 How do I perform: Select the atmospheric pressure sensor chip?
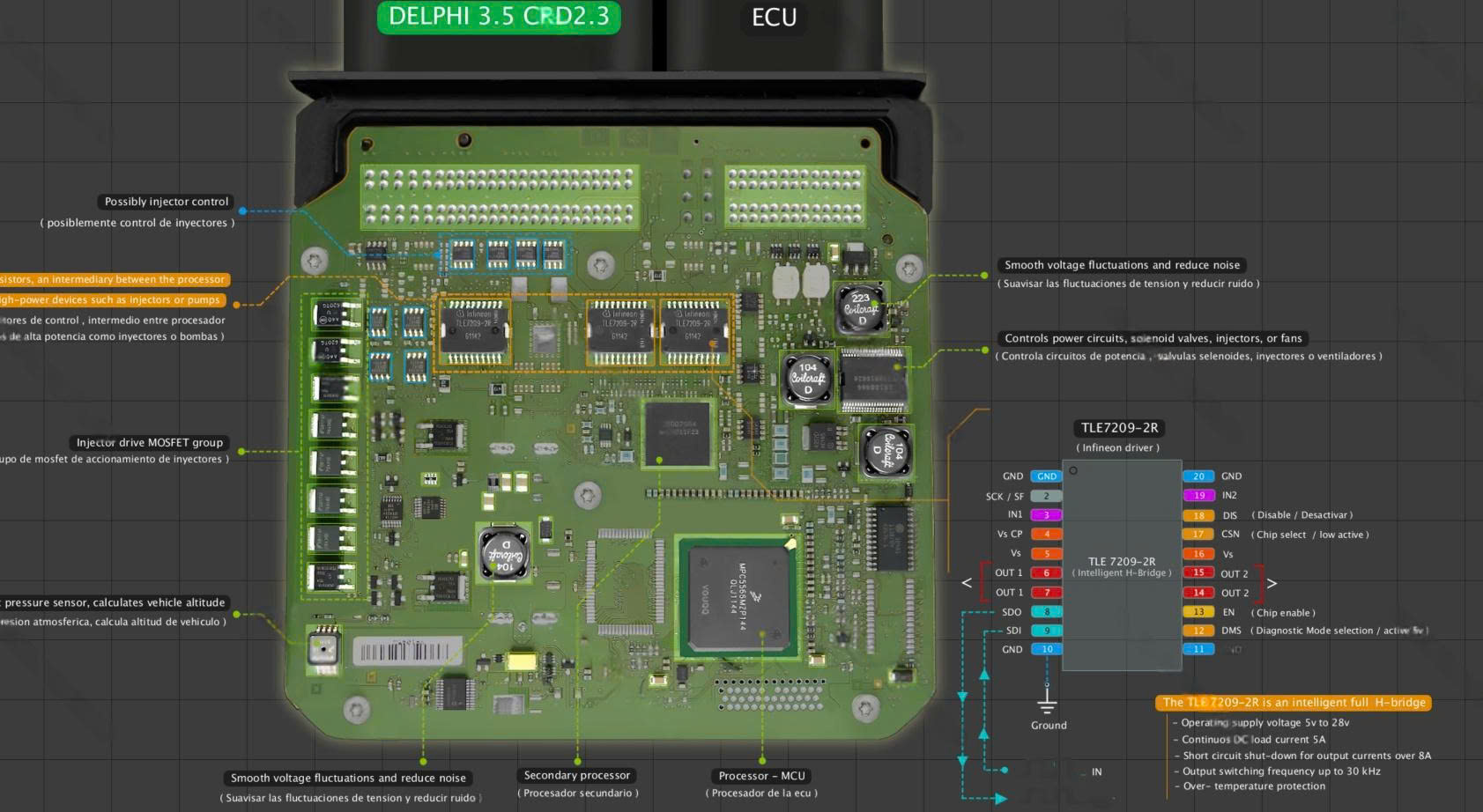click(x=323, y=648)
